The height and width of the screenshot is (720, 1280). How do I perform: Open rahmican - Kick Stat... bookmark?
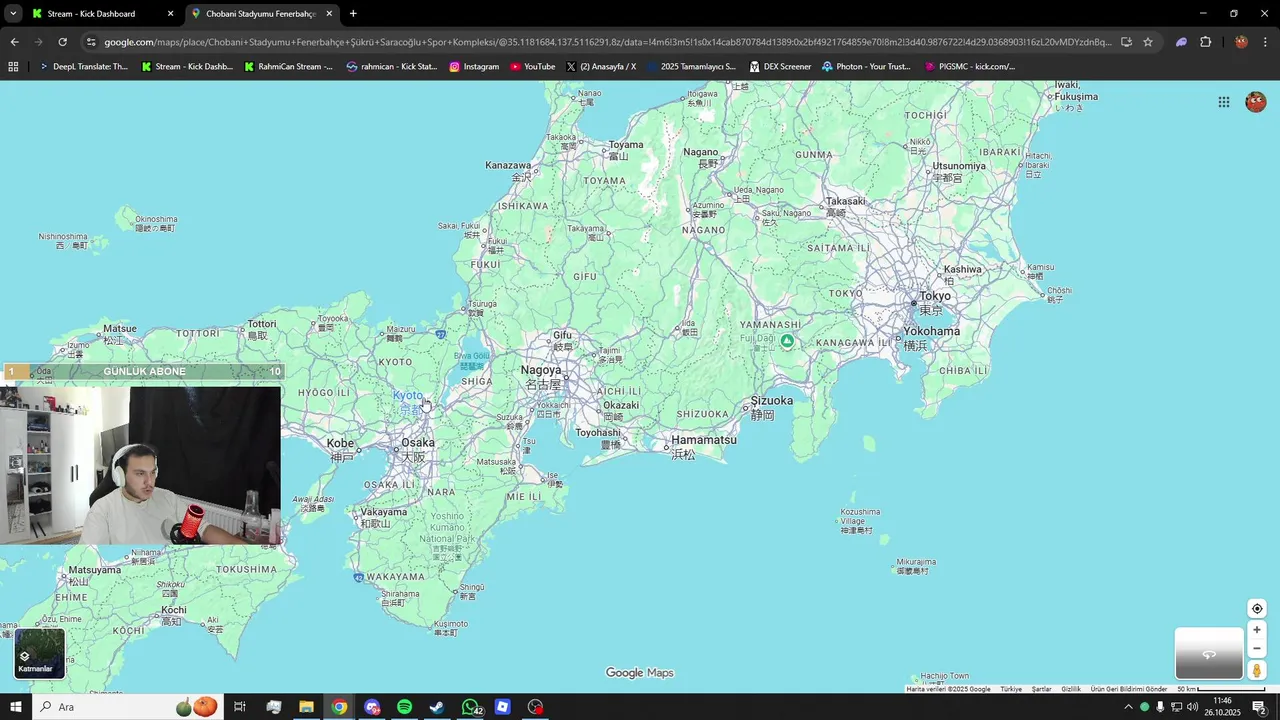point(391,67)
